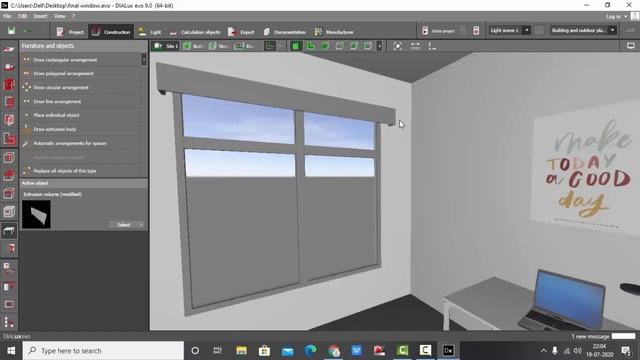The image size is (640, 360).
Task: Click the laptop object on the desk
Action: coord(564,299)
